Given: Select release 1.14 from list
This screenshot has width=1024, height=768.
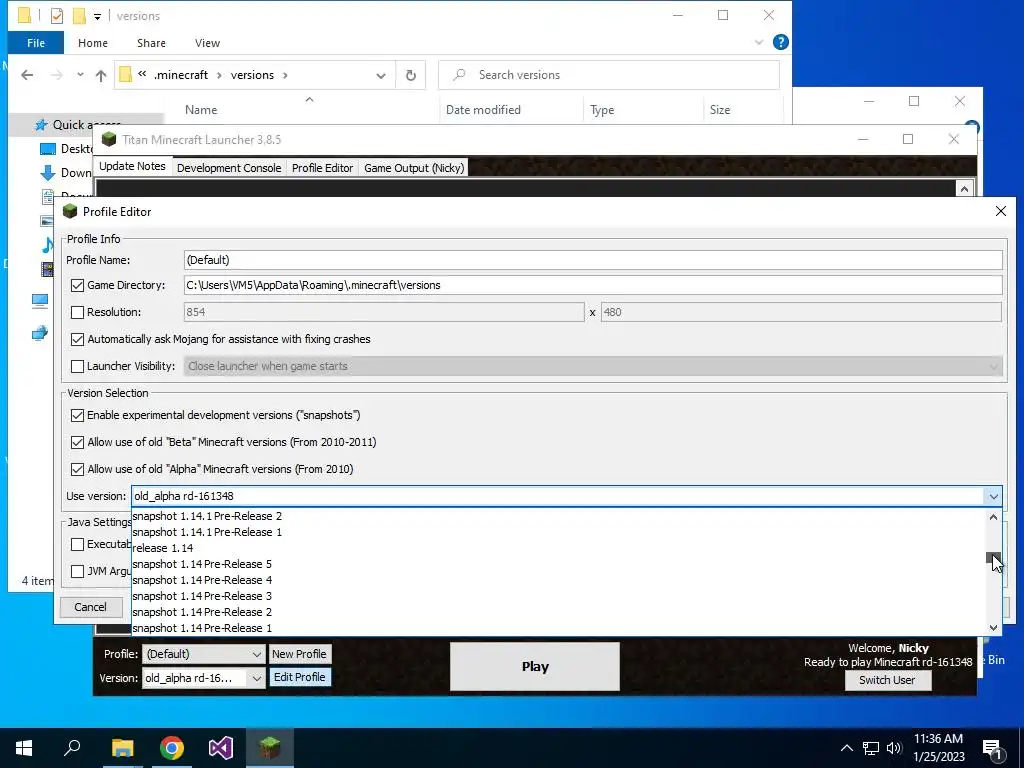Looking at the screenshot, I should tap(558, 548).
